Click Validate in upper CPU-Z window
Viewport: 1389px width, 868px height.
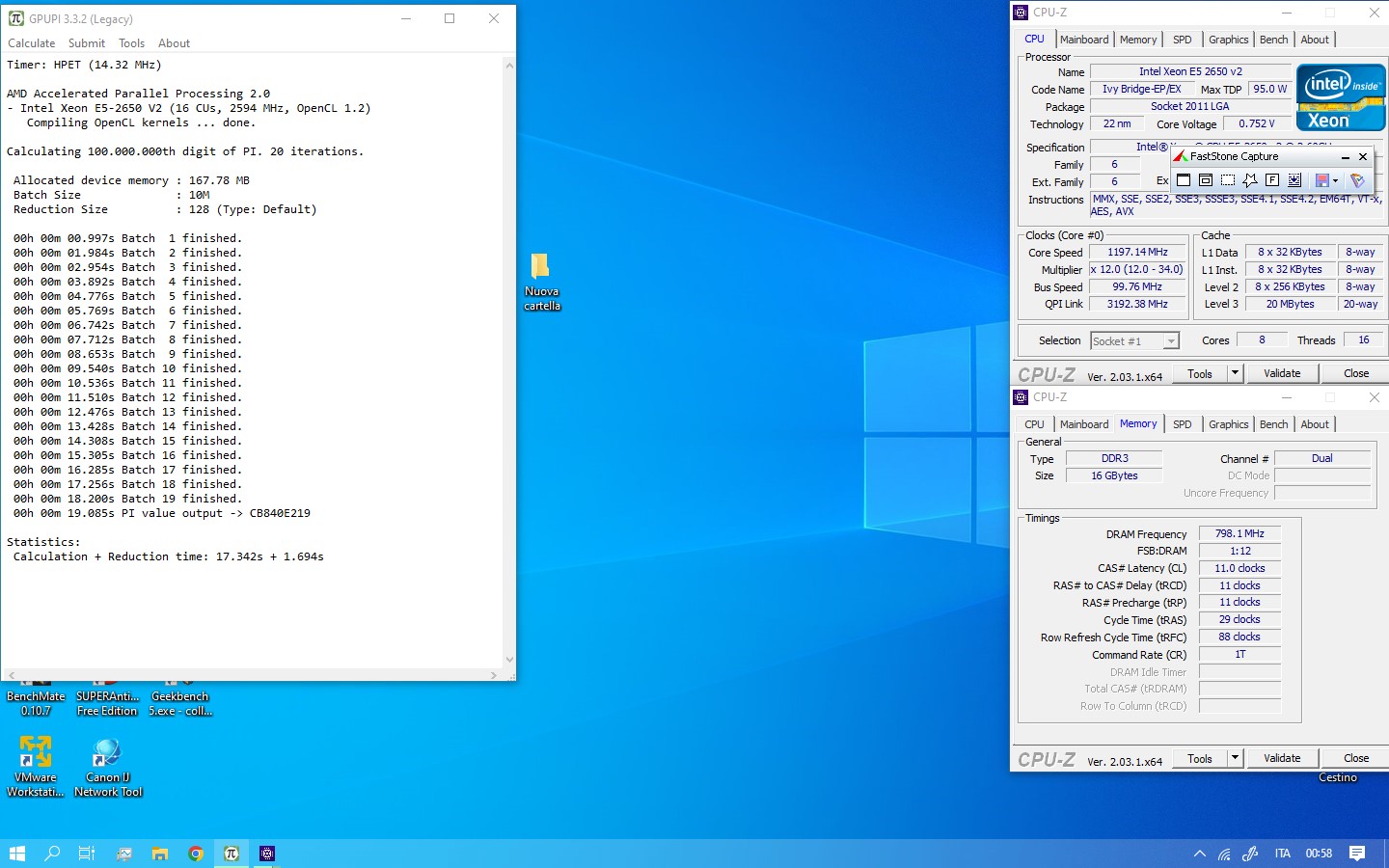pyautogui.click(x=1282, y=373)
